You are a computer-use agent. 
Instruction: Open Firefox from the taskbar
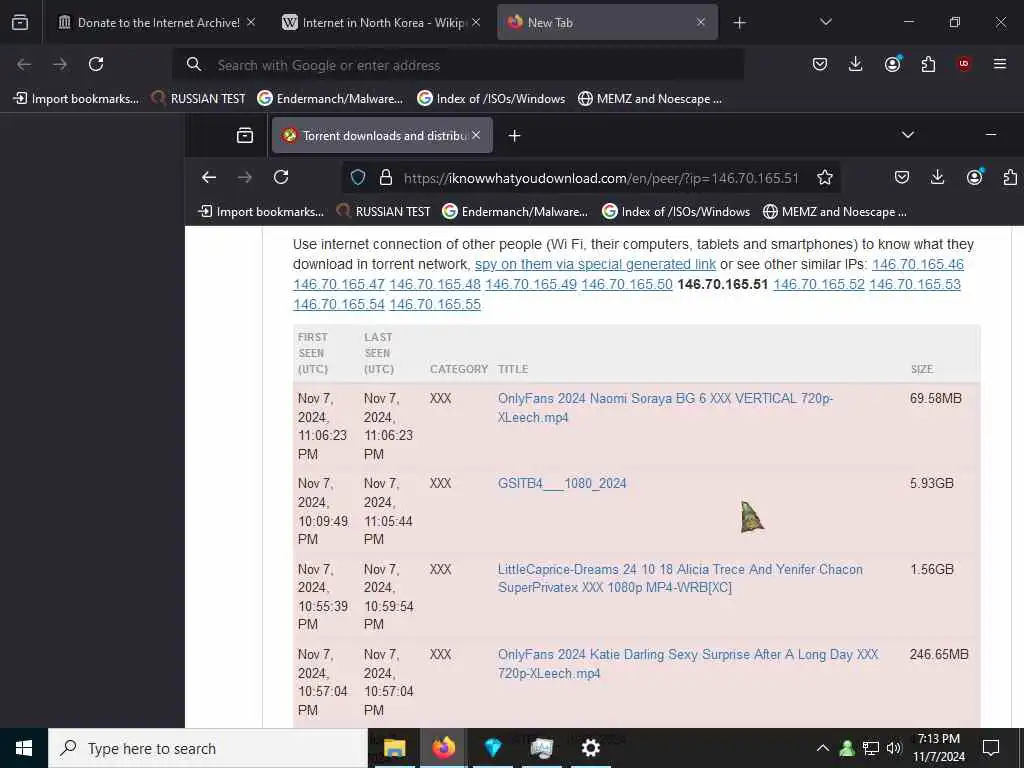[x=443, y=748]
